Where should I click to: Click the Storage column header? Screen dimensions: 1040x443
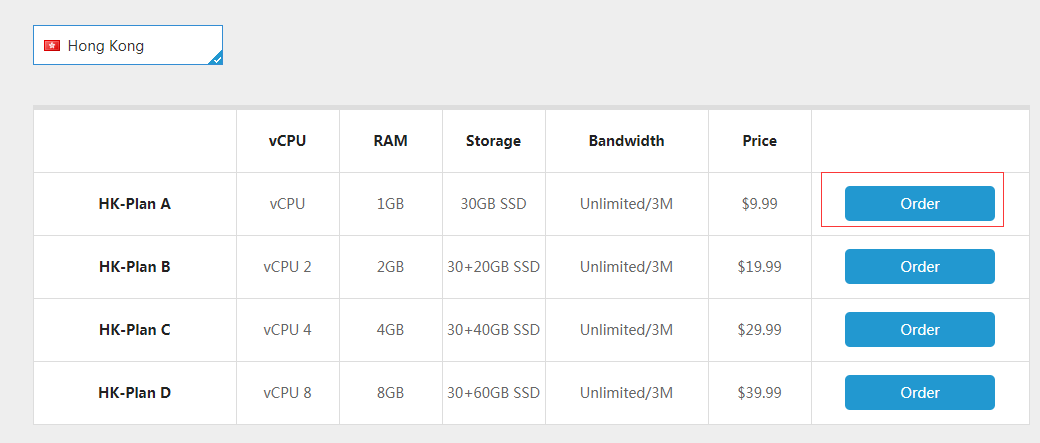coord(493,141)
